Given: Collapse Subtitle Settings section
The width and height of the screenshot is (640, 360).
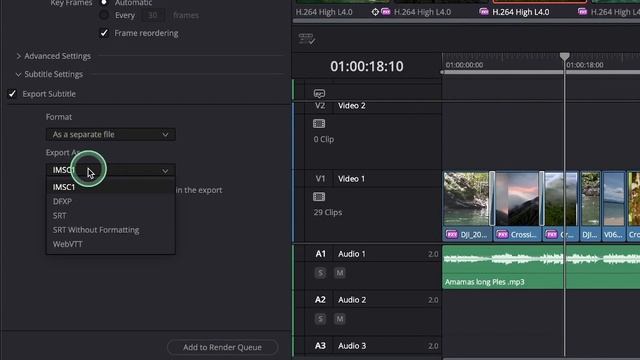Looking at the screenshot, I should tap(18, 74).
